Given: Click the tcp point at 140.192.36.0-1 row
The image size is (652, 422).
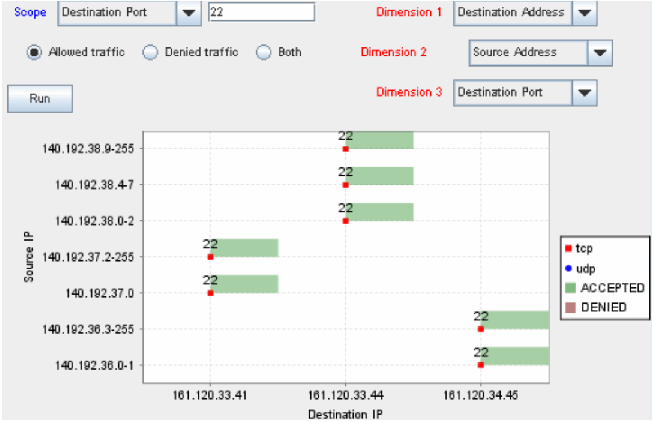Looking at the screenshot, I should 481,365.
